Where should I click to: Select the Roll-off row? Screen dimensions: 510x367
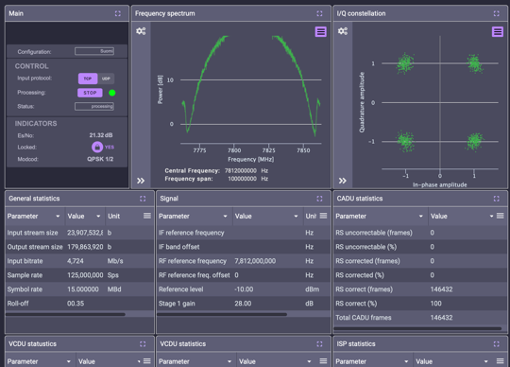pyautogui.click(x=80, y=304)
